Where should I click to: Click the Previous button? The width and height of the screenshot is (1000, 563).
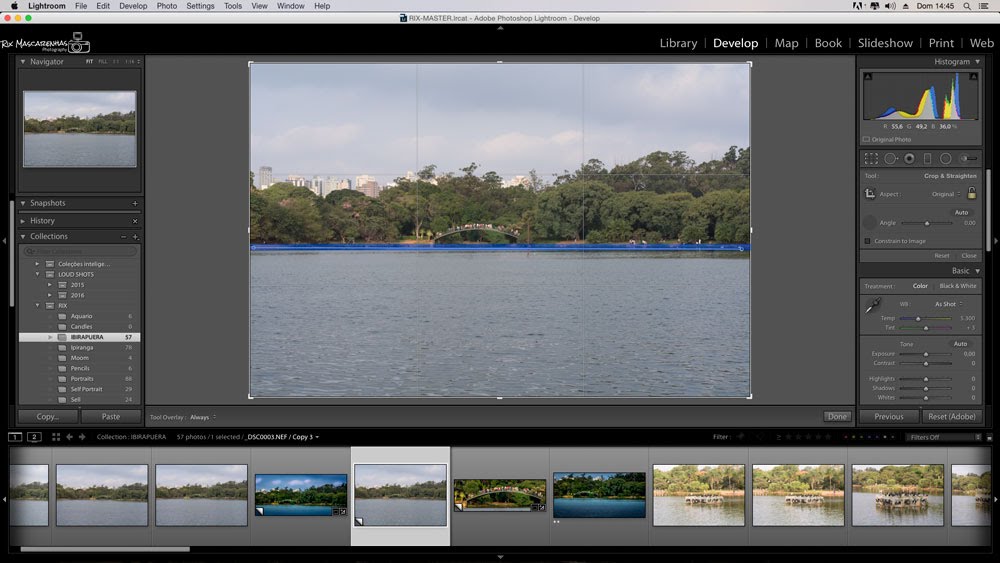[889, 417]
